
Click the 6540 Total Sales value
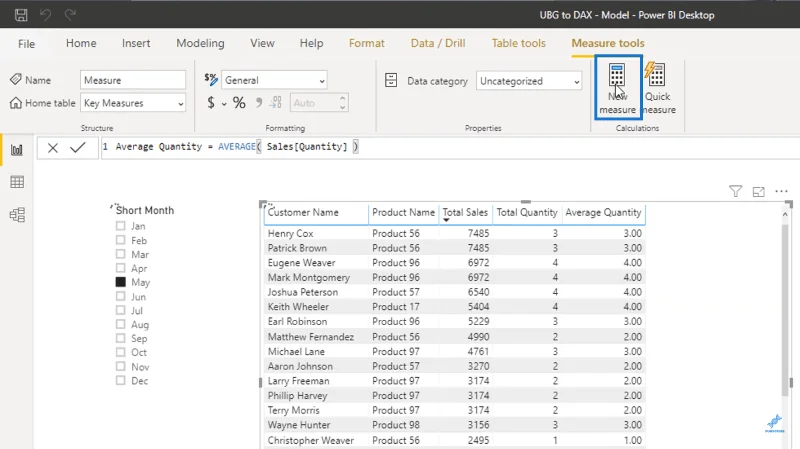click(479, 292)
